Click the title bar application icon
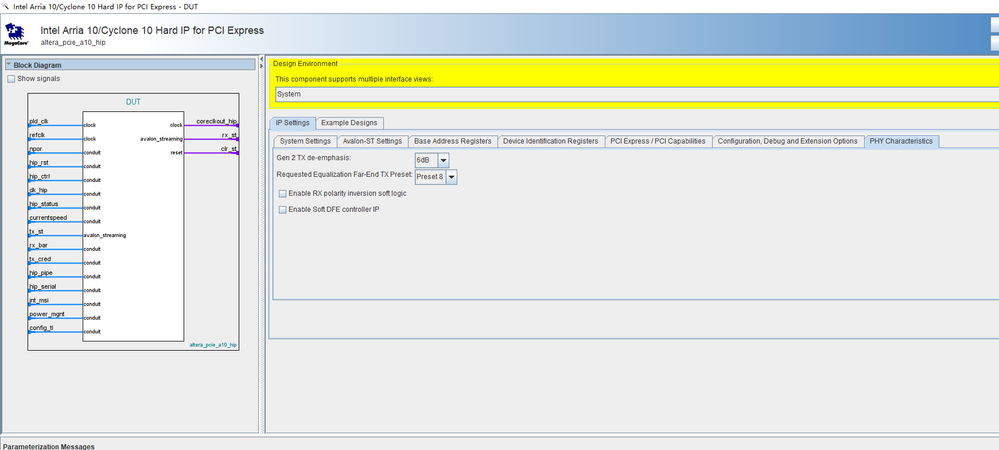The image size is (999, 450). point(6,6)
